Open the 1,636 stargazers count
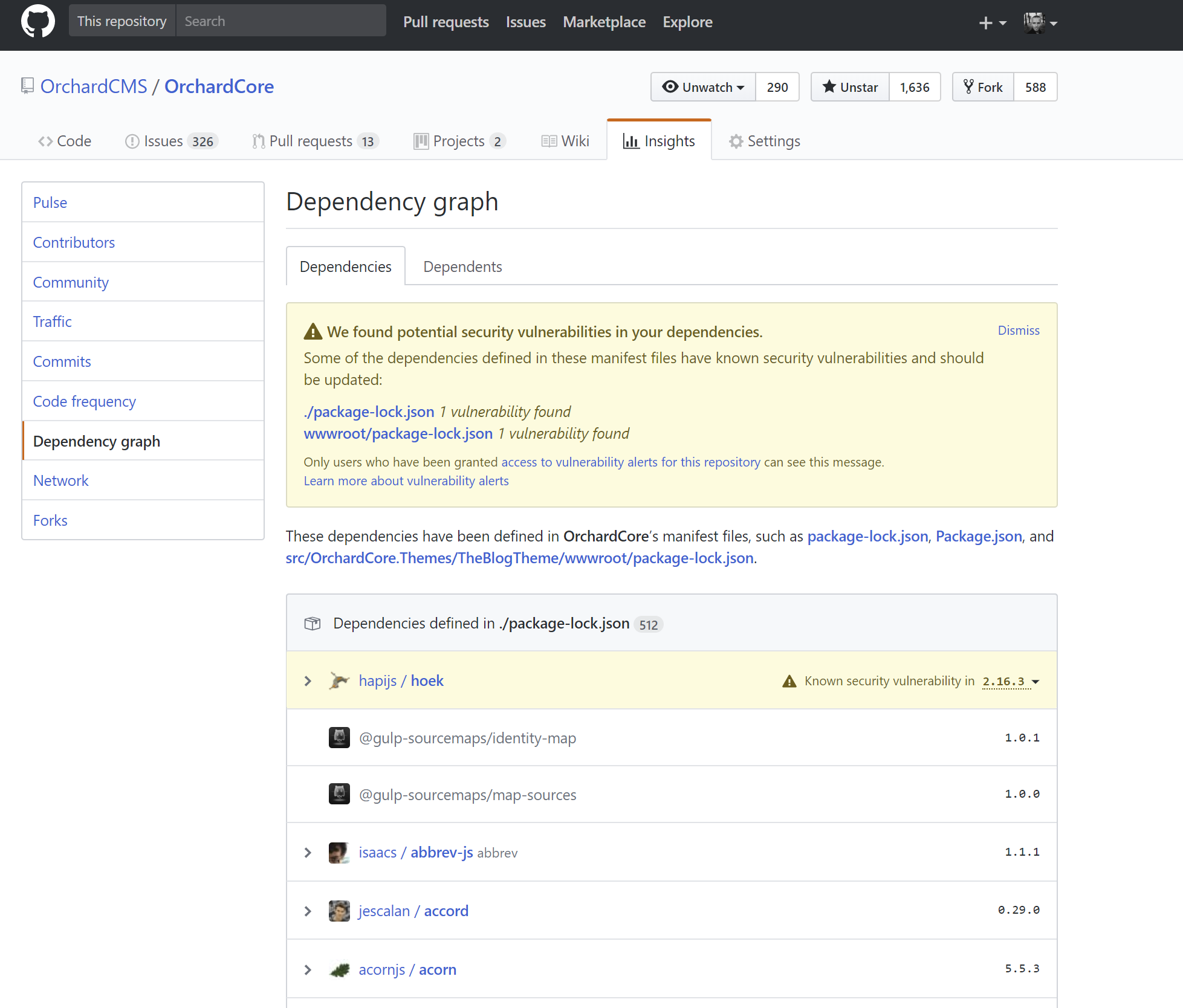 915,87
